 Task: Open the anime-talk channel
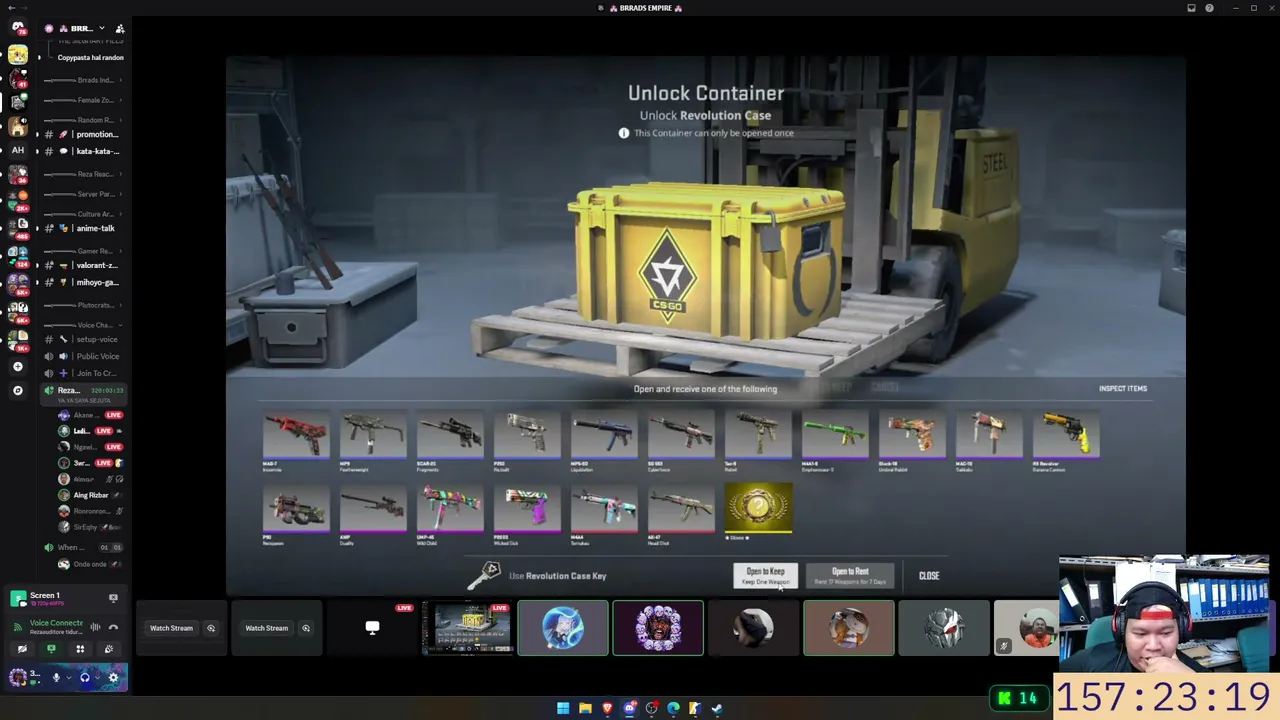(x=85, y=228)
